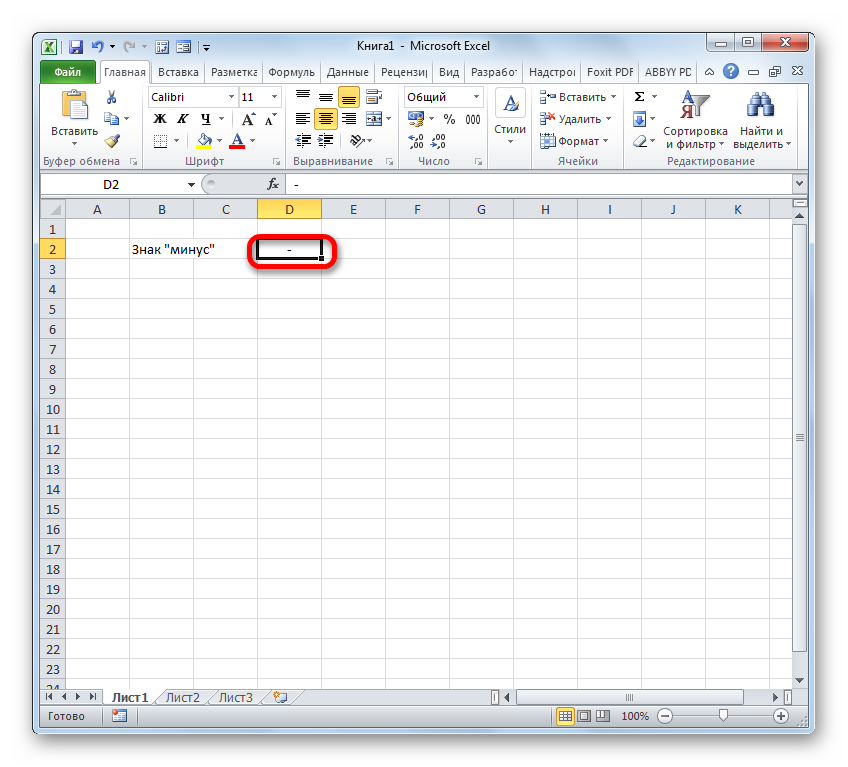Screen dimensions: 848x767
Task: Toggle bold Ж formatting
Action: coord(160,119)
